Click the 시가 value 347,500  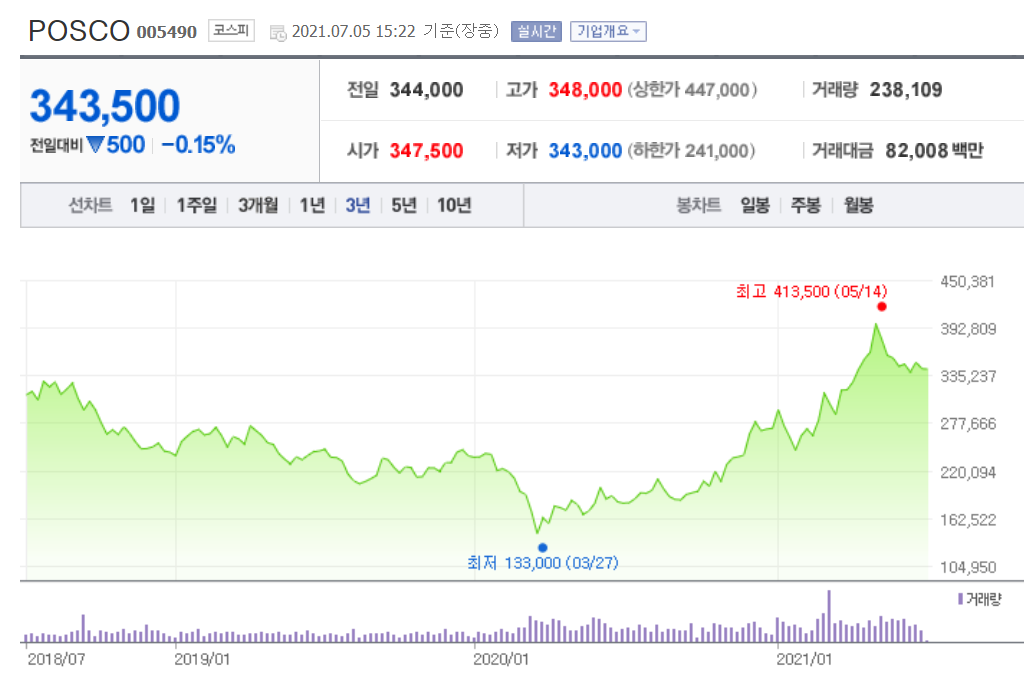point(426,151)
